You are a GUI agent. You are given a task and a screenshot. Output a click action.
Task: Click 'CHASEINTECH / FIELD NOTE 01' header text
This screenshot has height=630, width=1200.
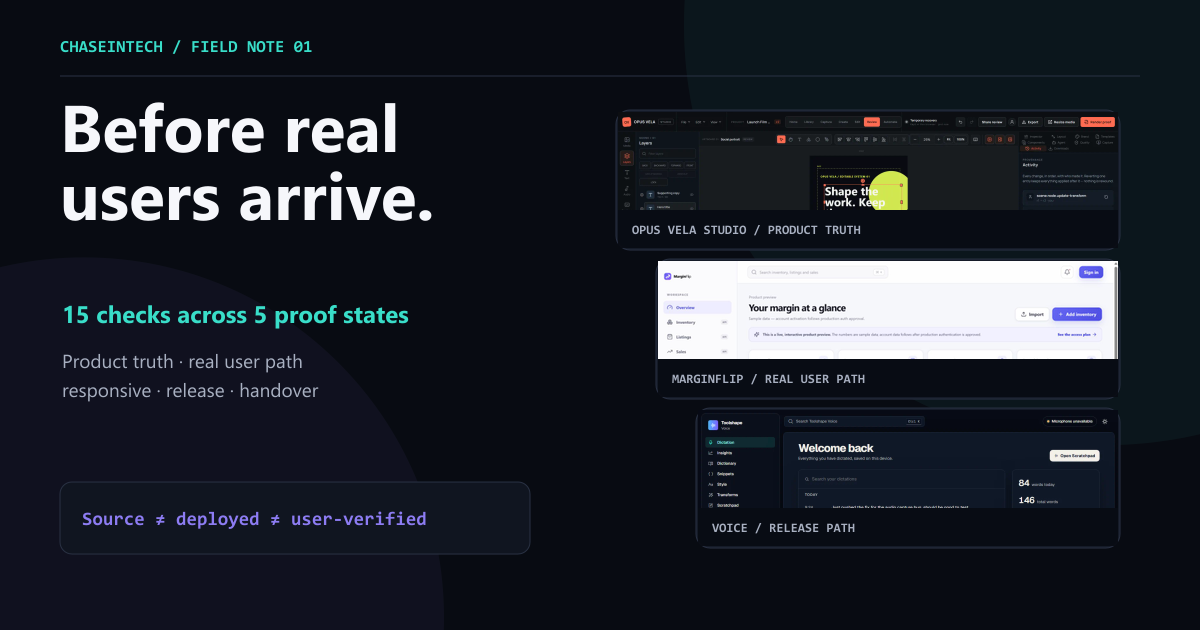186,47
